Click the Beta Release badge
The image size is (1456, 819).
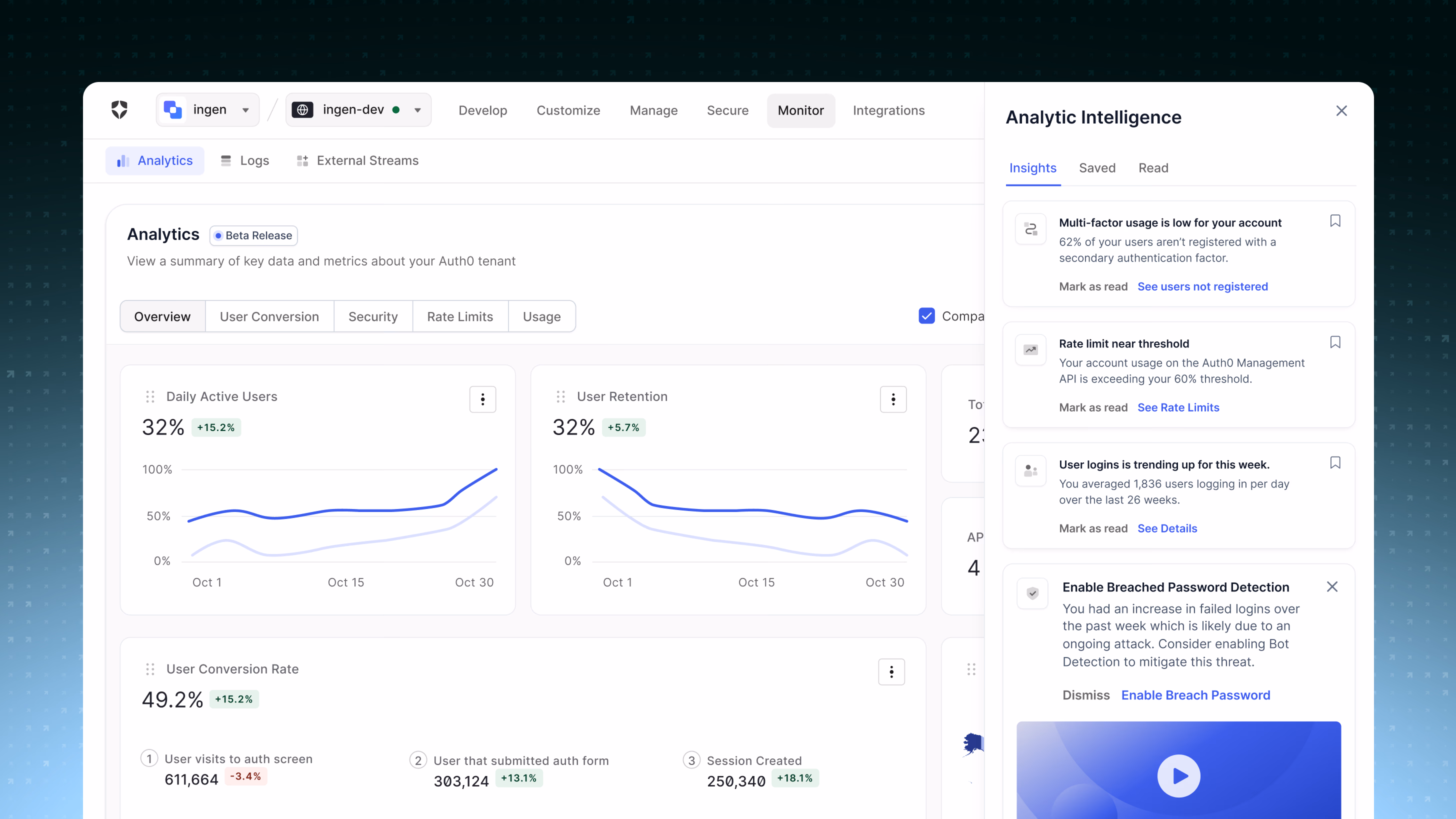[x=253, y=235]
